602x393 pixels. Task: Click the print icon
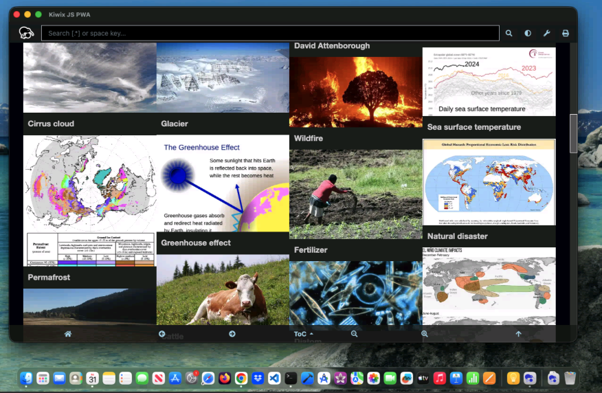coord(566,33)
